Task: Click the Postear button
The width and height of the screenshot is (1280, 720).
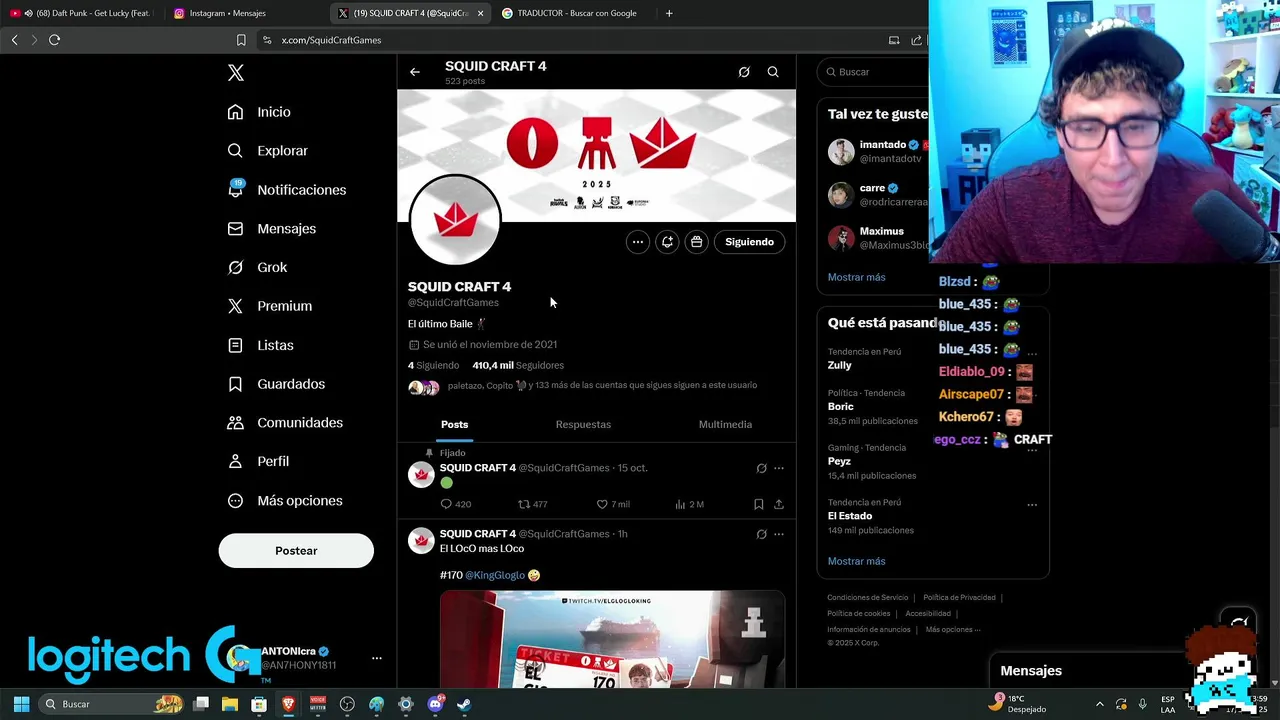Action: click(x=296, y=551)
